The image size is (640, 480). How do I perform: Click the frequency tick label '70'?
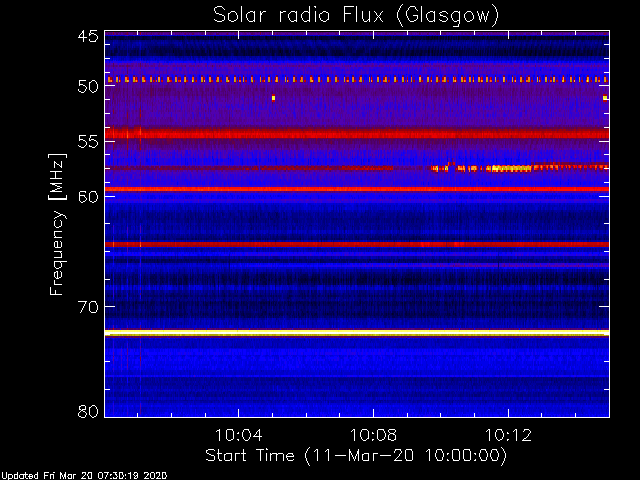[x=88, y=307]
